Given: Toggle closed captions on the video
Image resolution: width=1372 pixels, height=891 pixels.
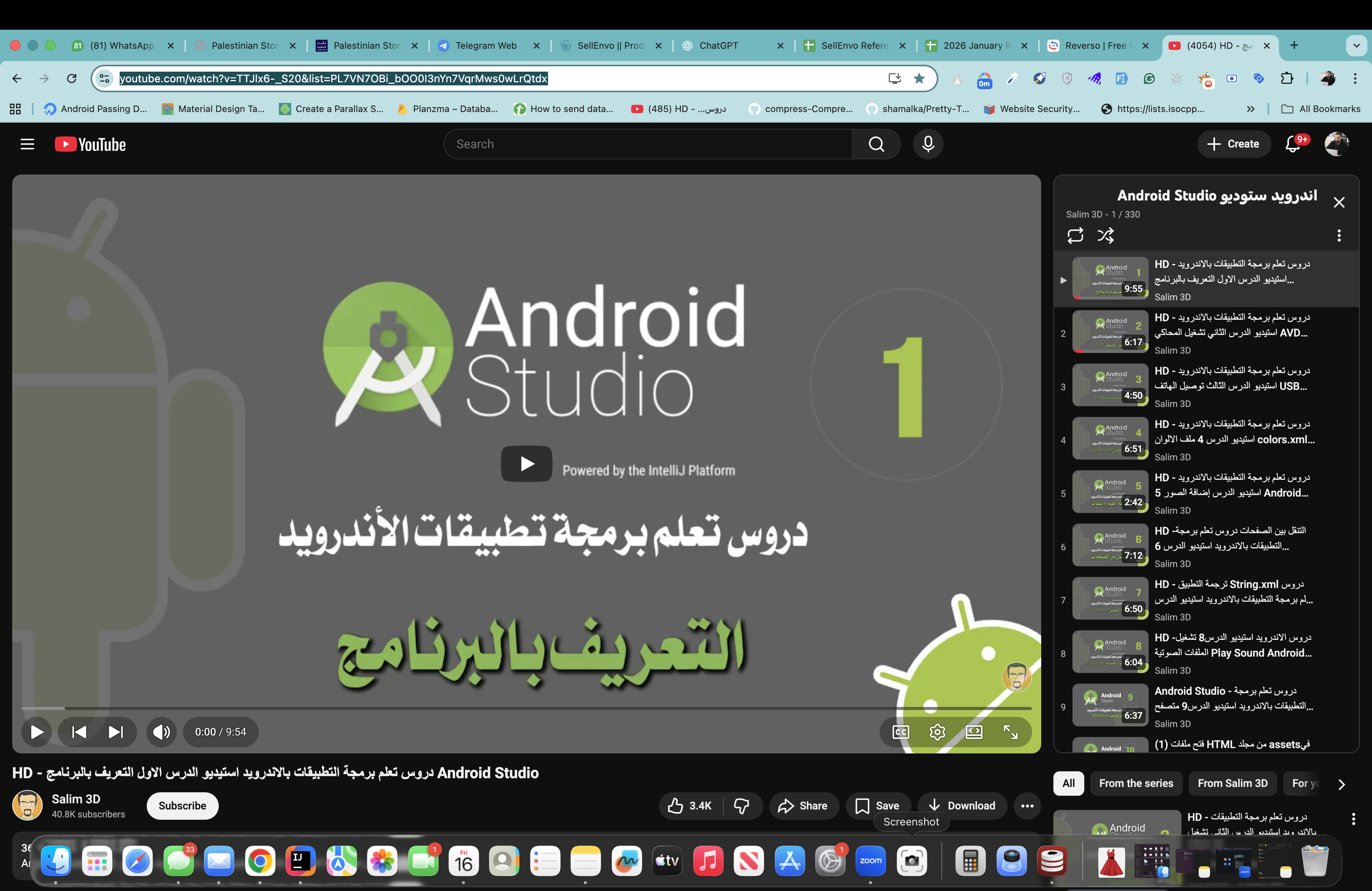Looking at the screenshot, I should point(901,732).
